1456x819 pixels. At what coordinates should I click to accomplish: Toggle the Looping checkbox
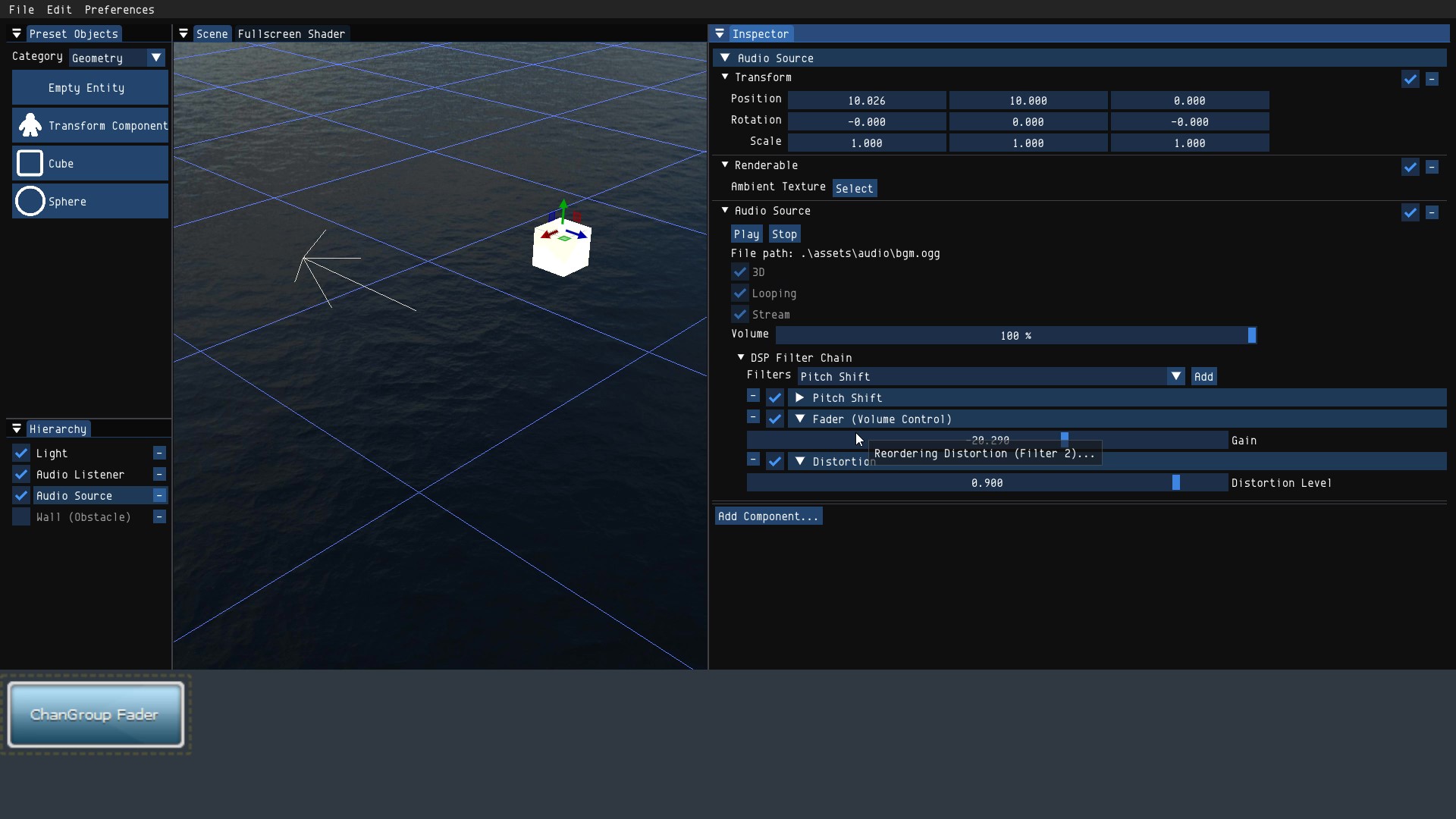740,293
